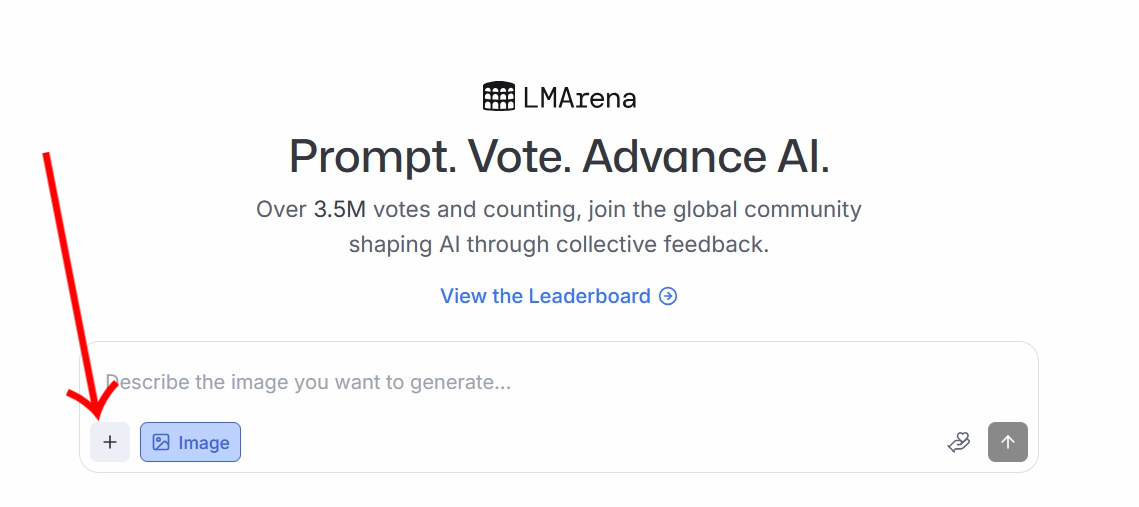Click the picture icon inside Image chip

click(161, 442)
